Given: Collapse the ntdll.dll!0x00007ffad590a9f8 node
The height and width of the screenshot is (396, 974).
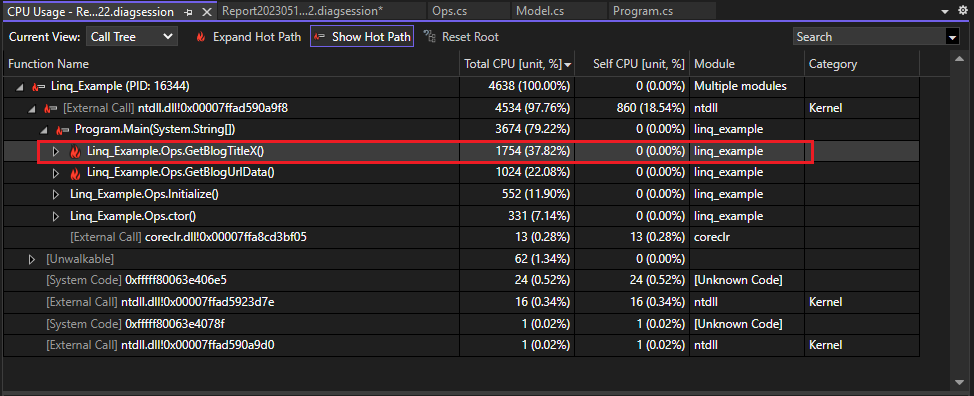Looking at the screenshot, I should click(32, 108).
